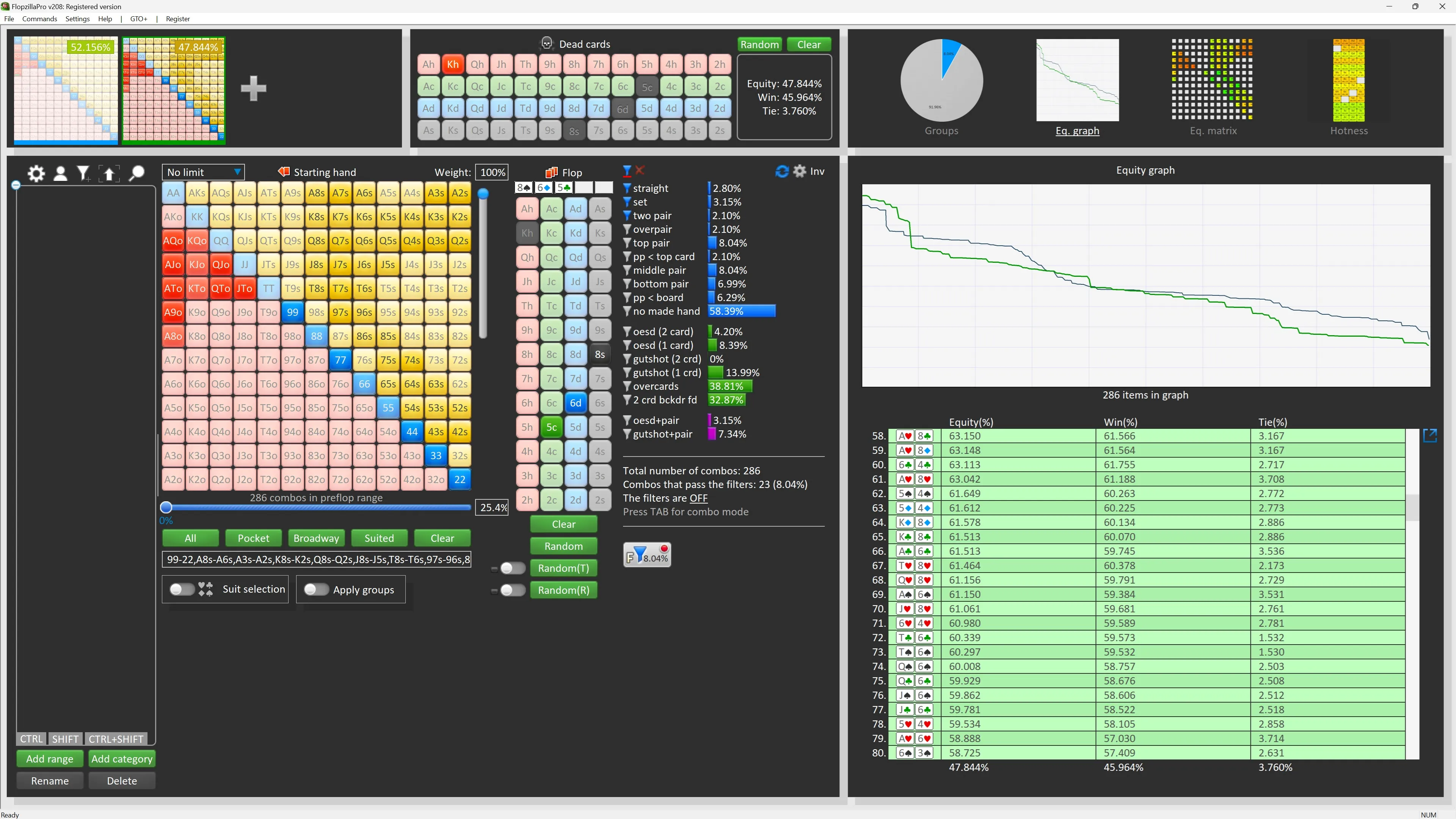Toggle flop card 5c in board selector

pos(552,427)
